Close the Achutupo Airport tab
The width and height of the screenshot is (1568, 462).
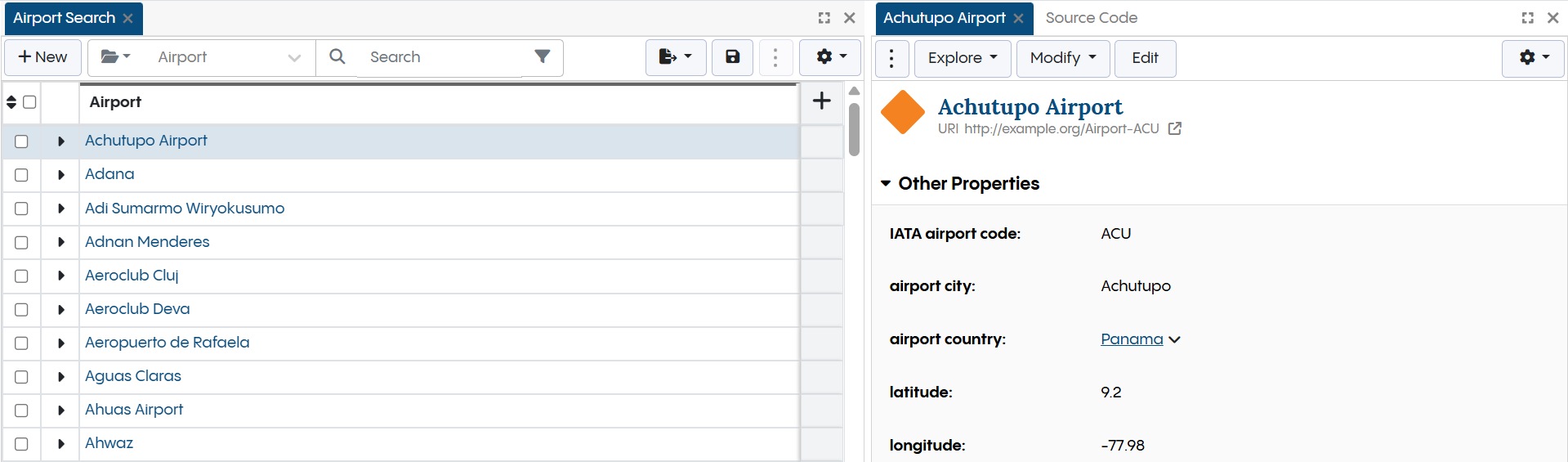(1018, 18)
